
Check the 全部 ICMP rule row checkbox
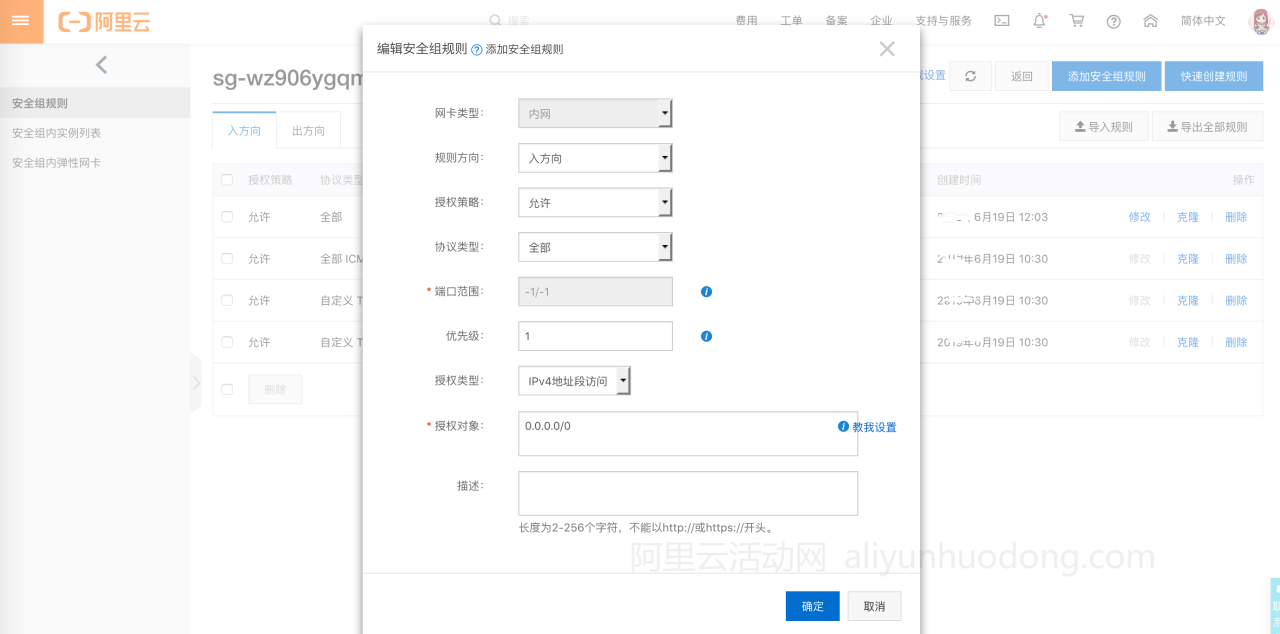point(227,259)
